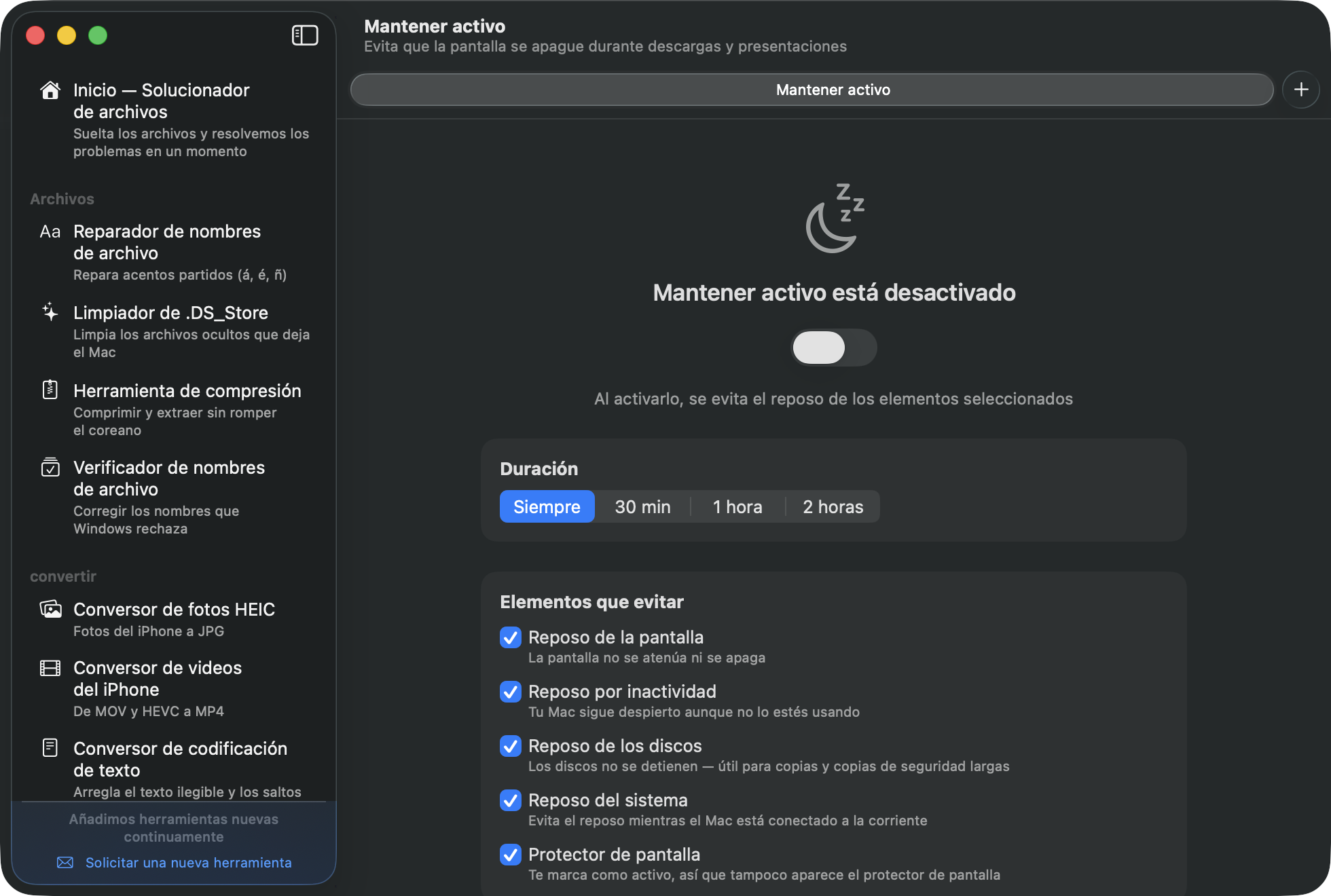Viewport: 1331px width, 896px height.
Task: Click the home icon for Inicio
Action: 50,90
